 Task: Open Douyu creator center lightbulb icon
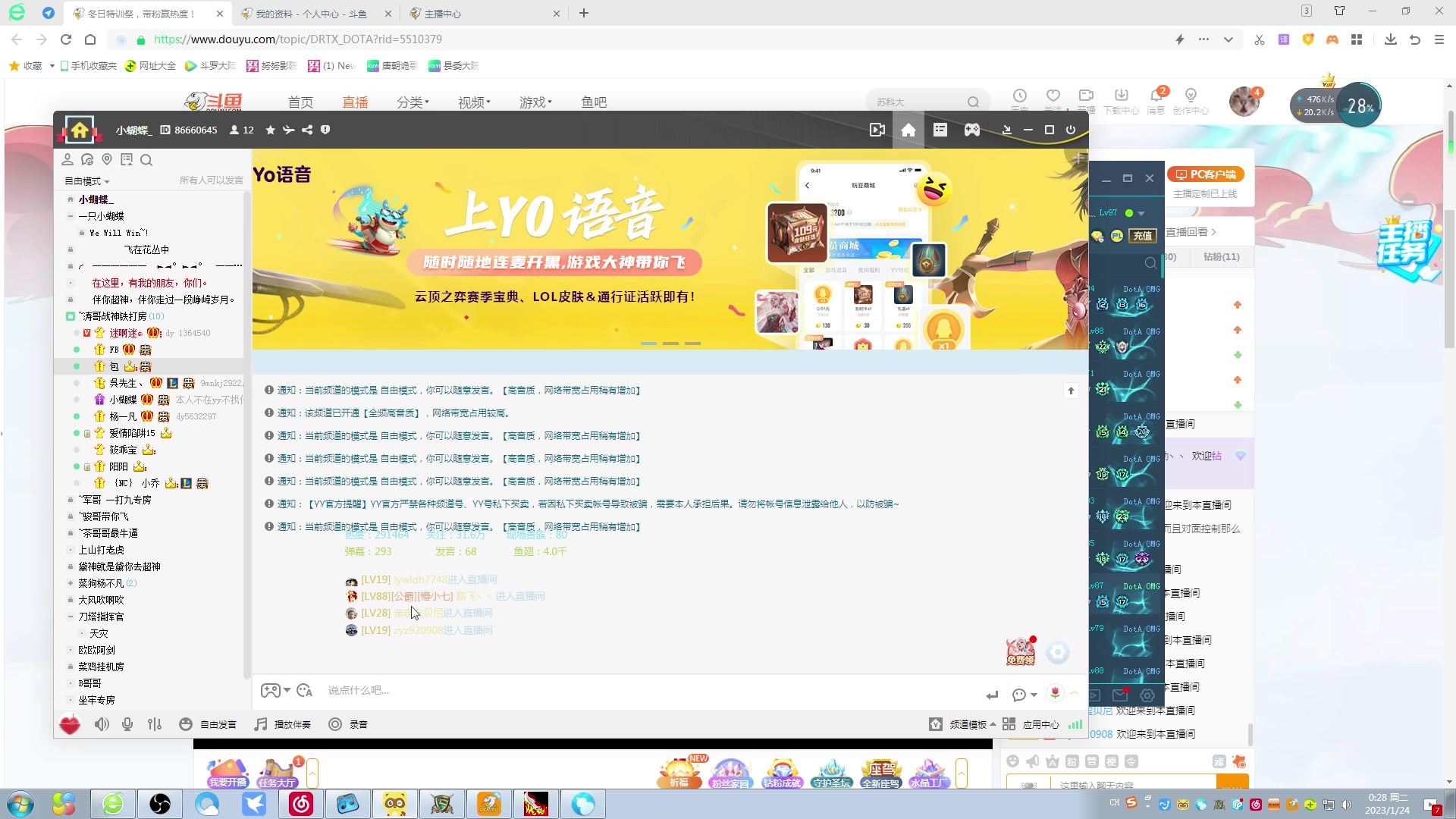(1191, 96)
